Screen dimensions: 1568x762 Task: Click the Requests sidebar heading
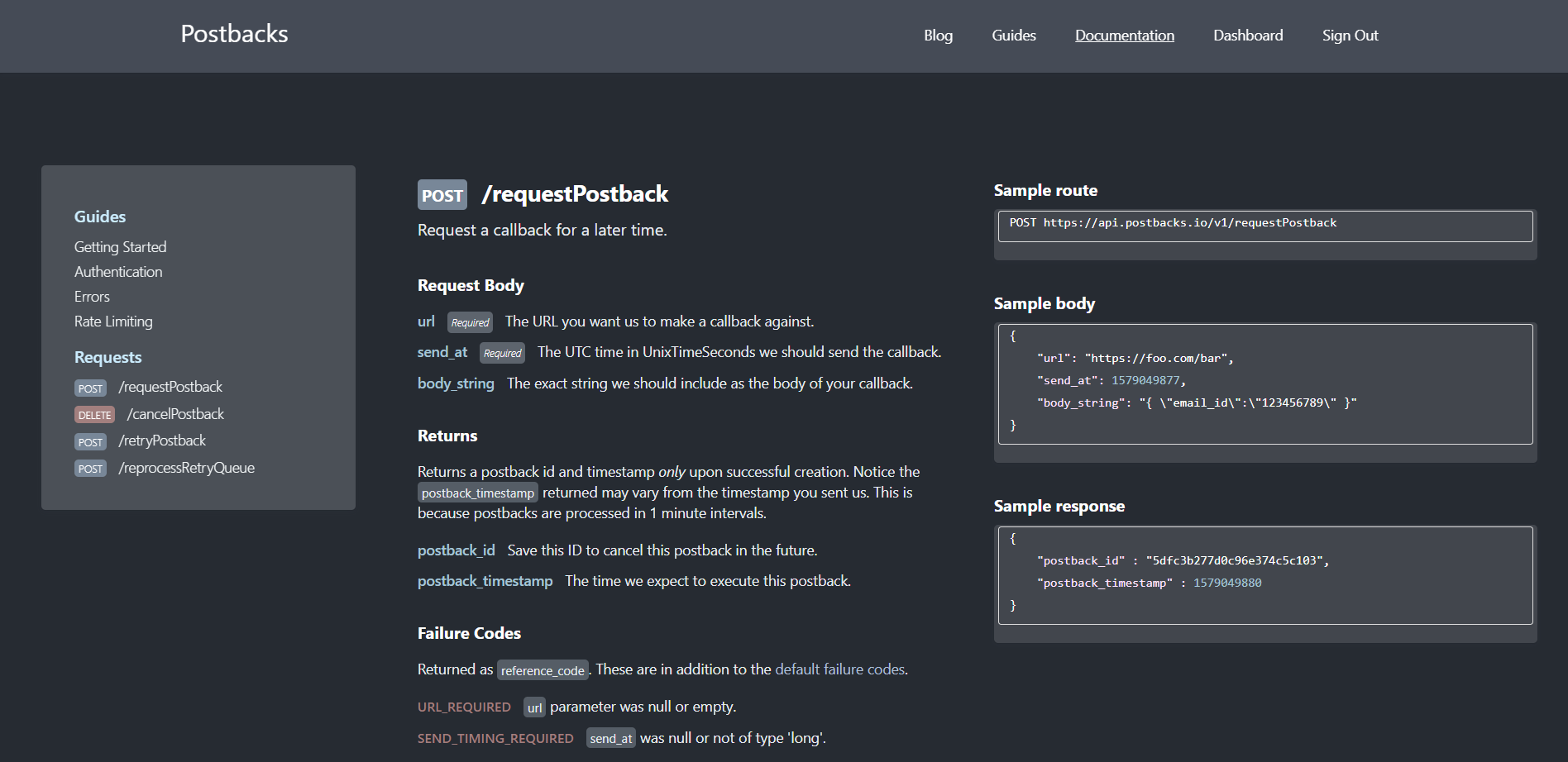[108, 357]
